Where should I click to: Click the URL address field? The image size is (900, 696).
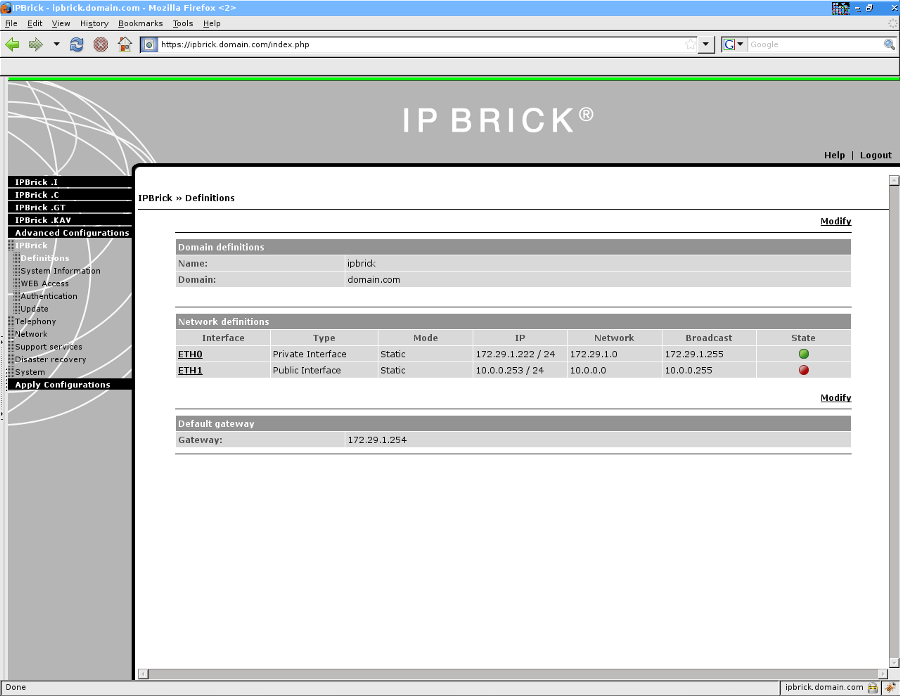click(421, 44)
